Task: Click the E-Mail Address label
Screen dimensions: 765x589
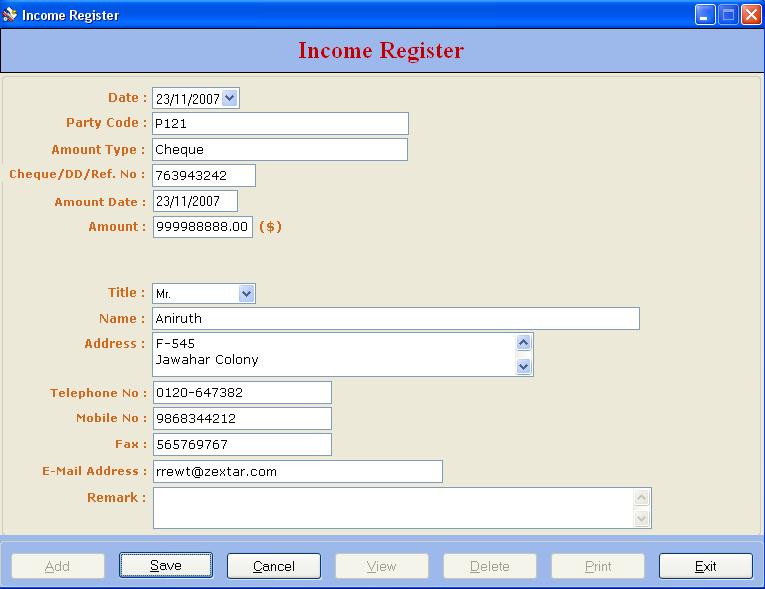Action: [x=94, y=471]
